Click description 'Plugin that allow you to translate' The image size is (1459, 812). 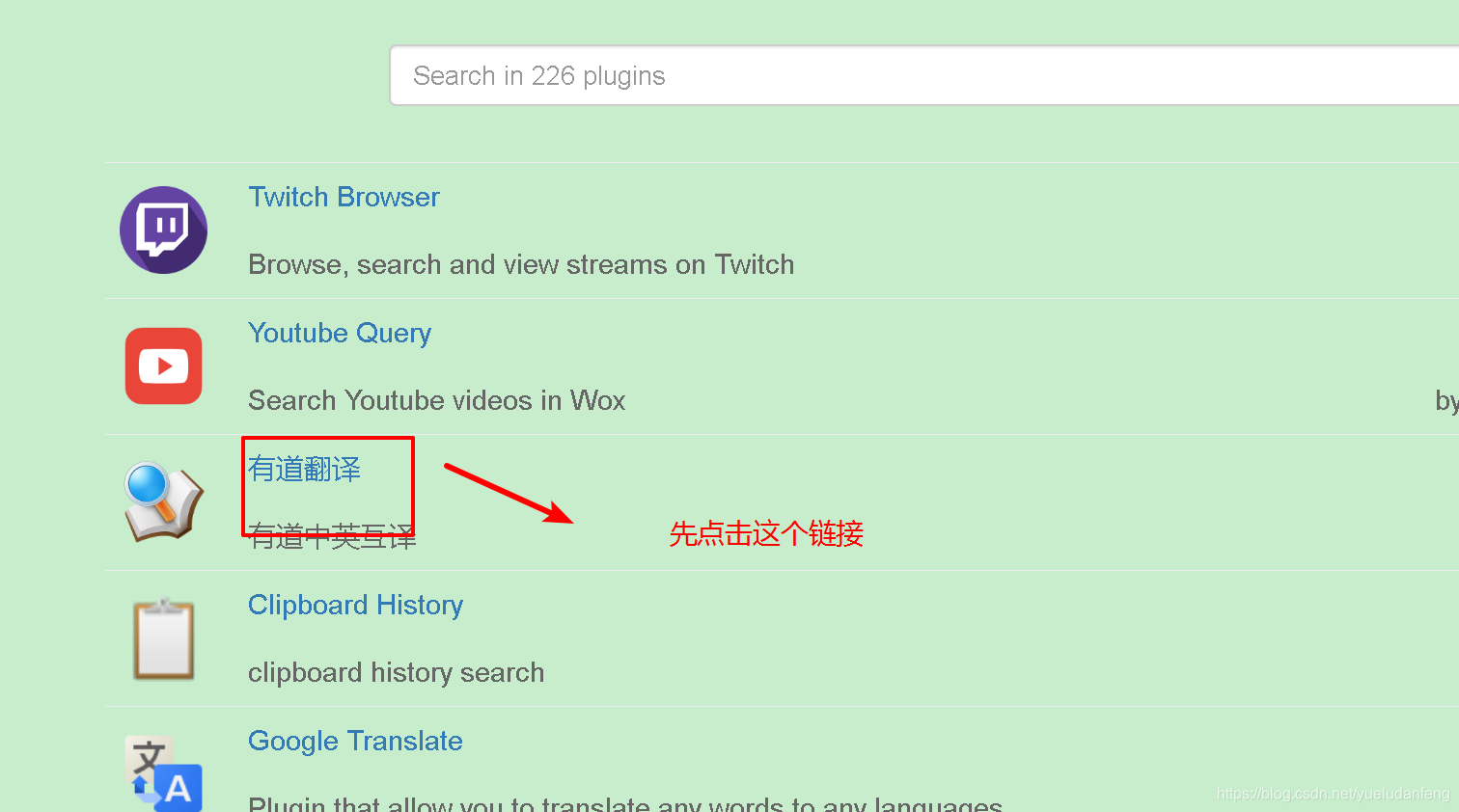click(x=625, y=804)
